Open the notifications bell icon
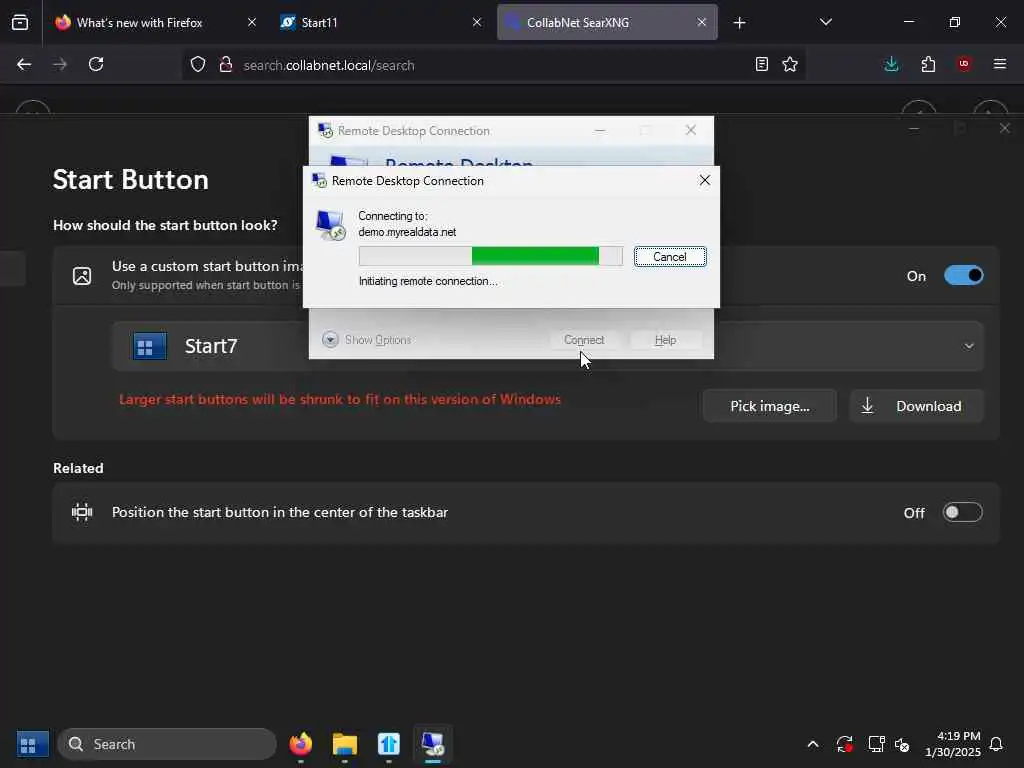The width and height of the screenshot is (1024, 768). (x=996, y=744)
